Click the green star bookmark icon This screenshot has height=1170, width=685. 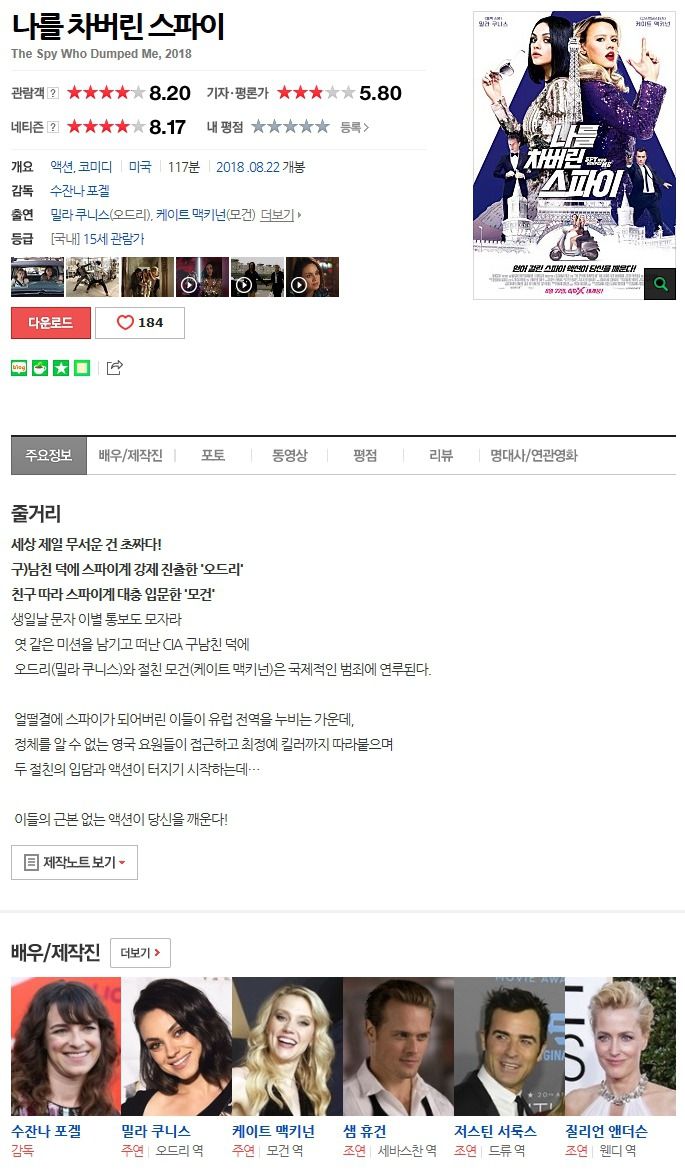61,368
